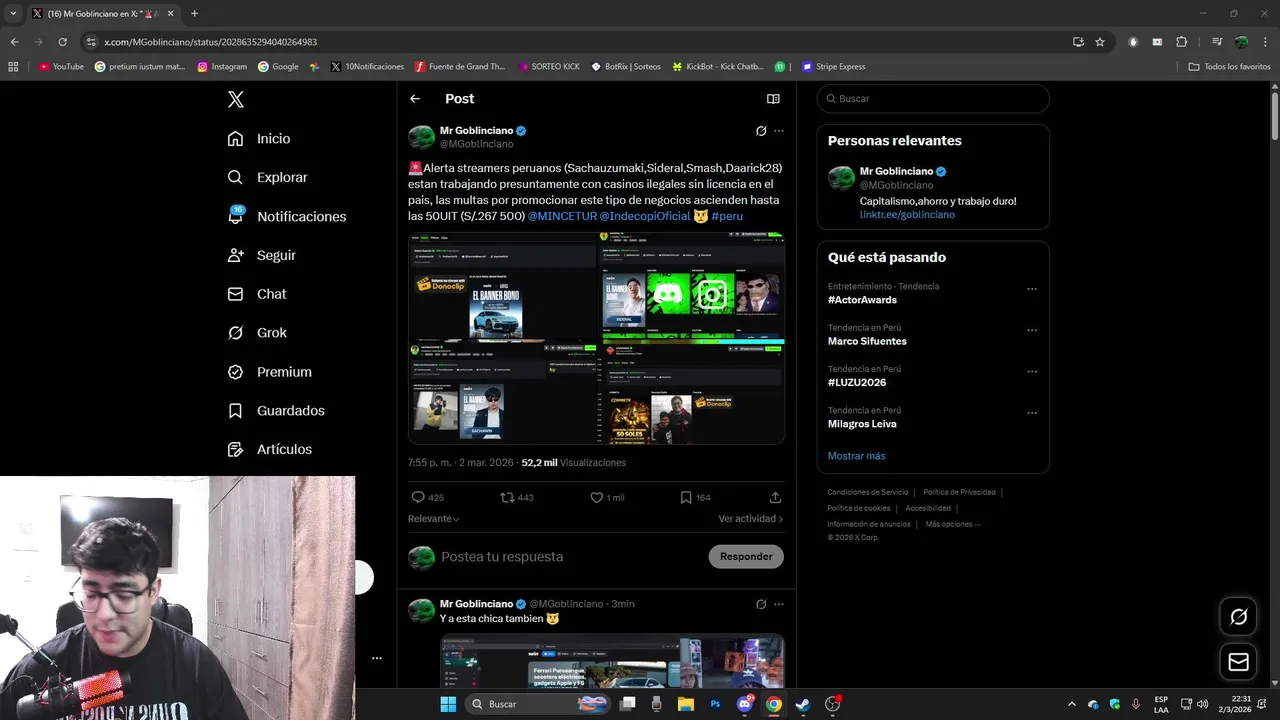Click Mostrar más in trends

click(856, 456)
